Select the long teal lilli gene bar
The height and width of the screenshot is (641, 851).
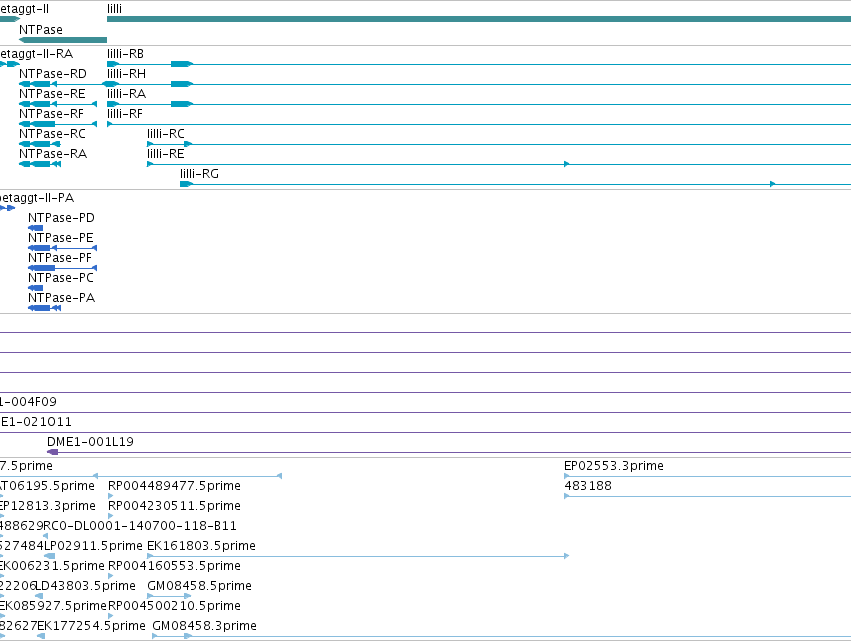click(x=479, y=19)
